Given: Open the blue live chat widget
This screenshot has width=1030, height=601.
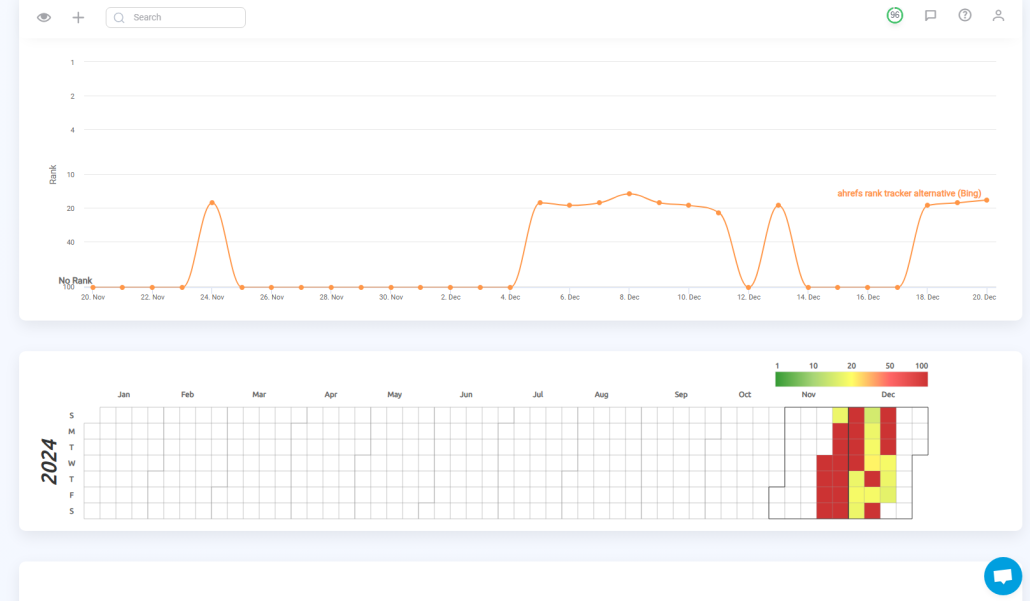Looking at the screenshot, I should [1002, 576].
